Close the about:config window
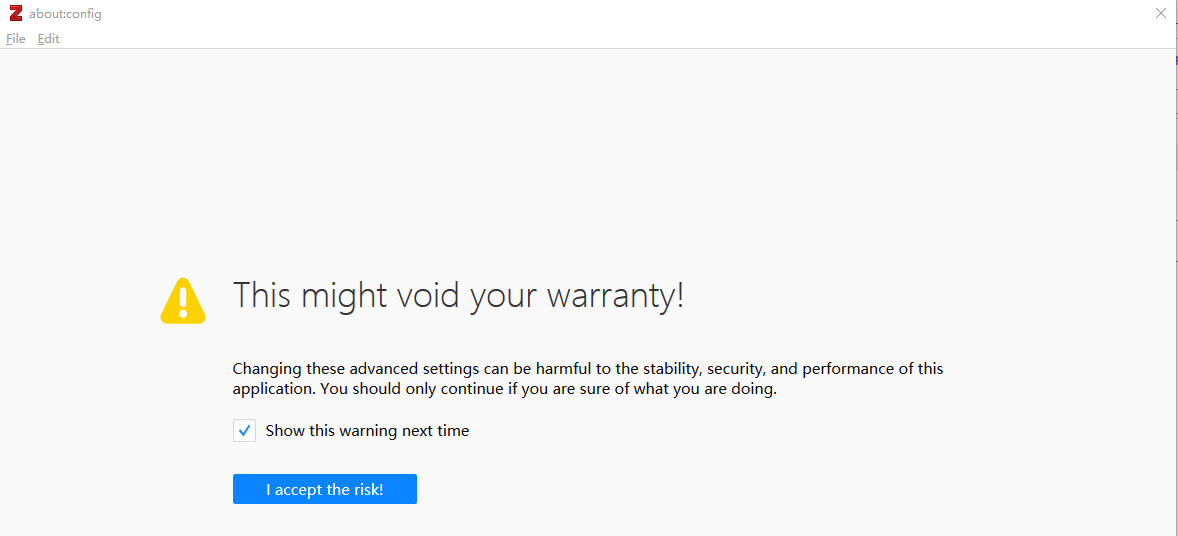 [x=1160, y=13]
